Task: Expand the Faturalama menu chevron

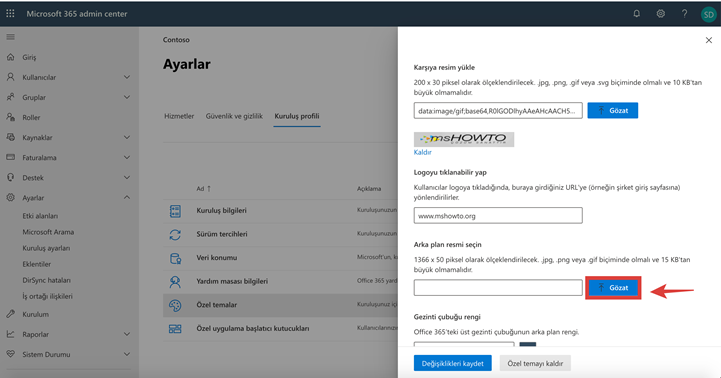Action: coord(127,157)
